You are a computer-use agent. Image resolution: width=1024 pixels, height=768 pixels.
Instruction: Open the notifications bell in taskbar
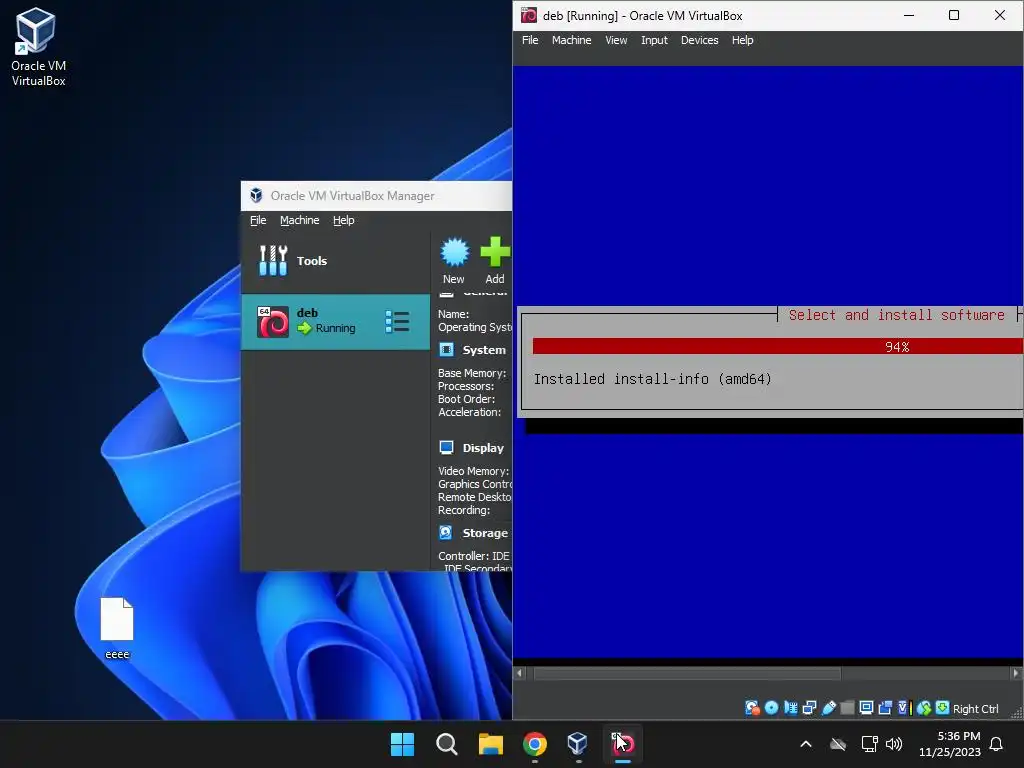click(996, 744)
